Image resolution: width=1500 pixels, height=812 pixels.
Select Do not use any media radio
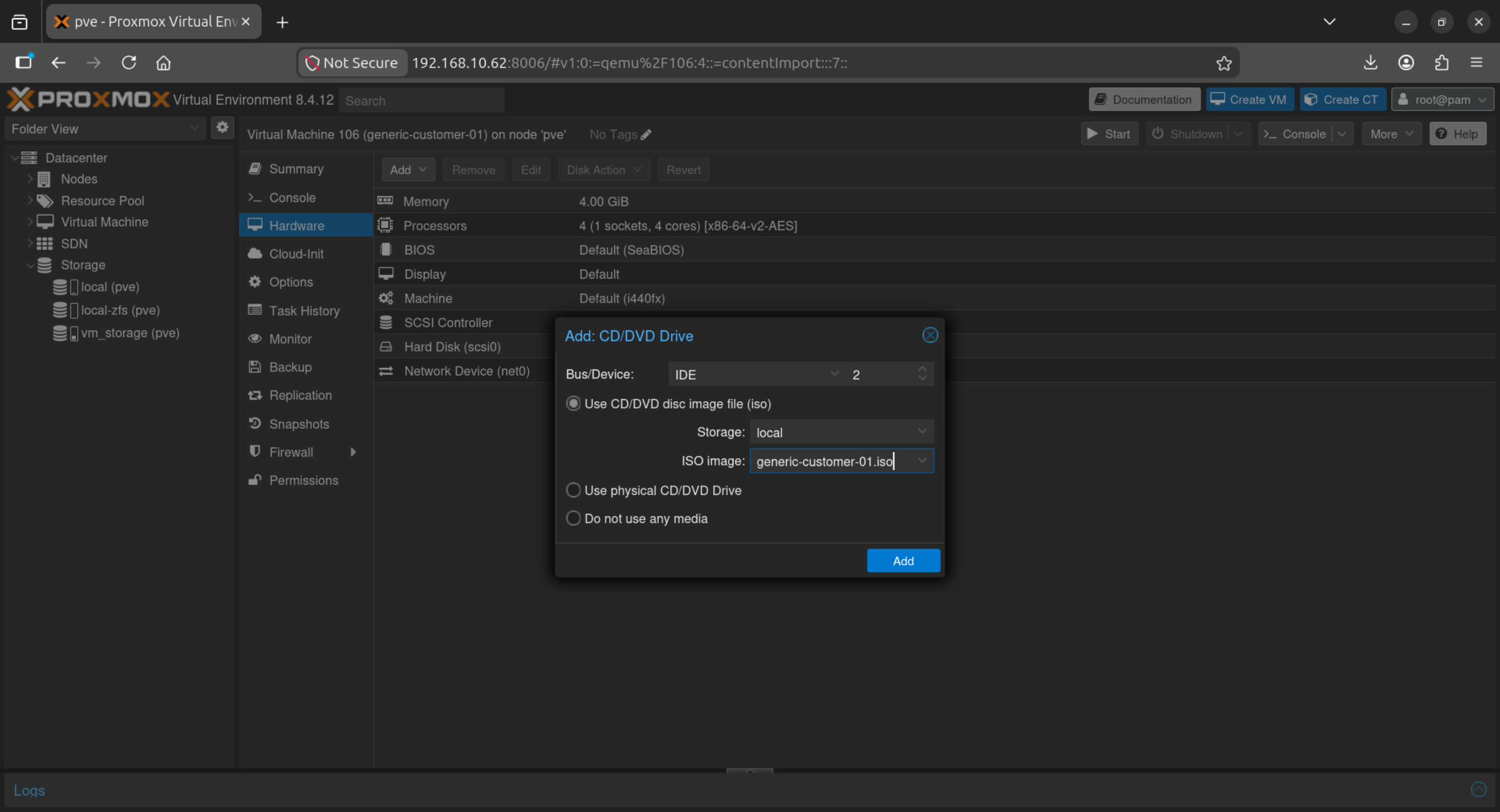[x=573, y=518]
